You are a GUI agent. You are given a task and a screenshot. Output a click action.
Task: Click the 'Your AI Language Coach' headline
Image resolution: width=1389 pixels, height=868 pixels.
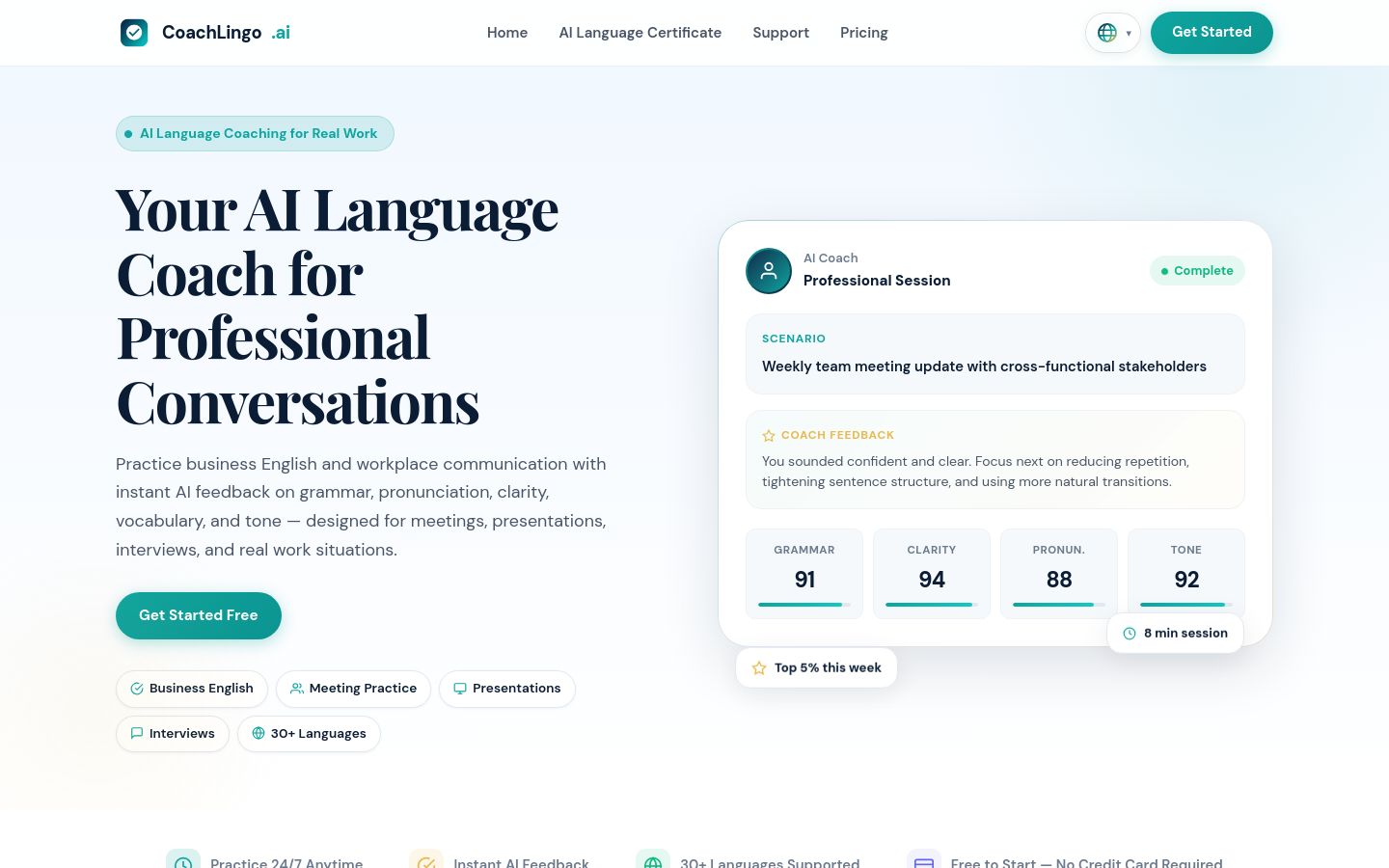coord(338,306)
